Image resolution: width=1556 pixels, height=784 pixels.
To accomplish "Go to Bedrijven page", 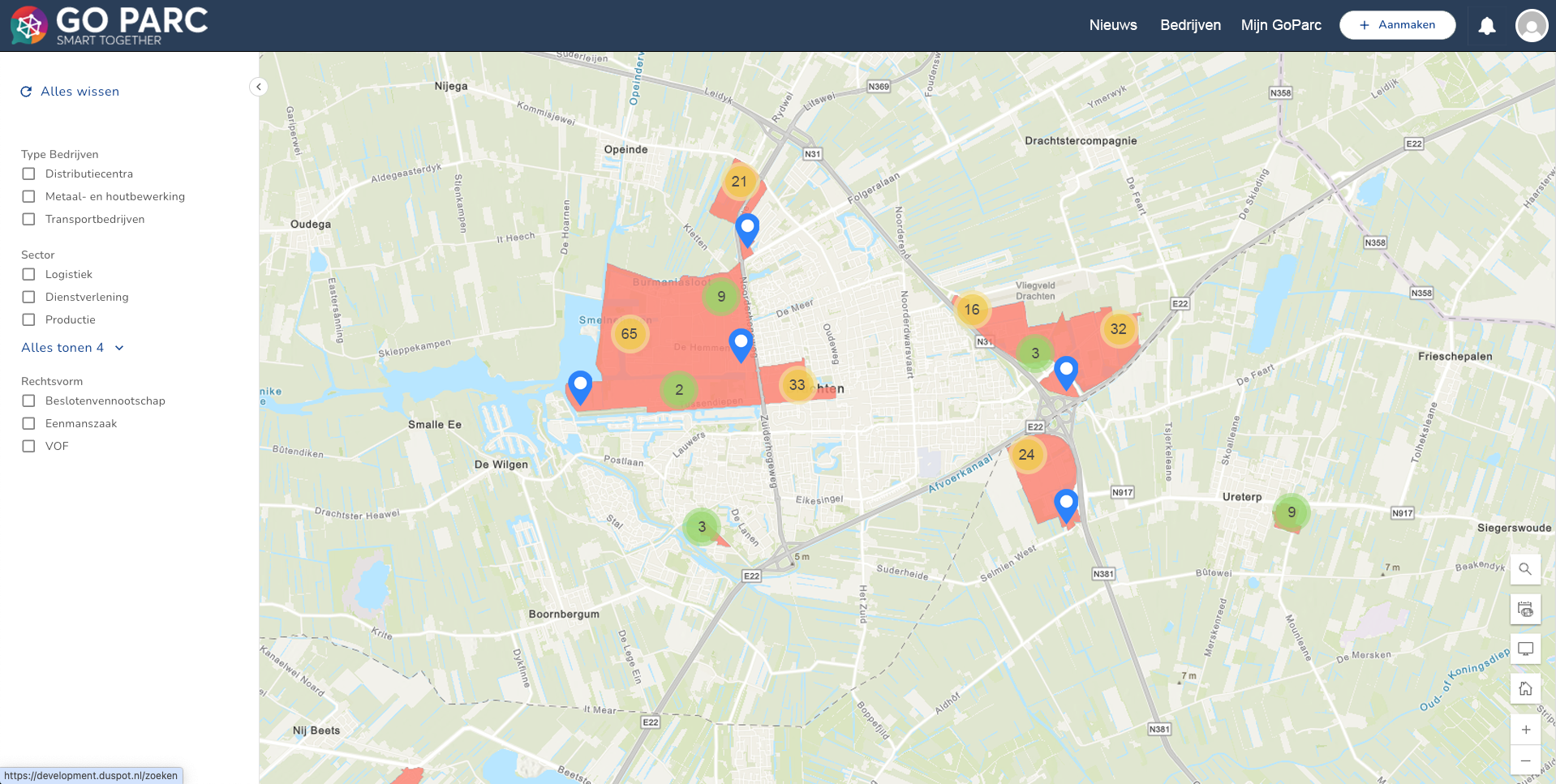I will point(1190,25).
